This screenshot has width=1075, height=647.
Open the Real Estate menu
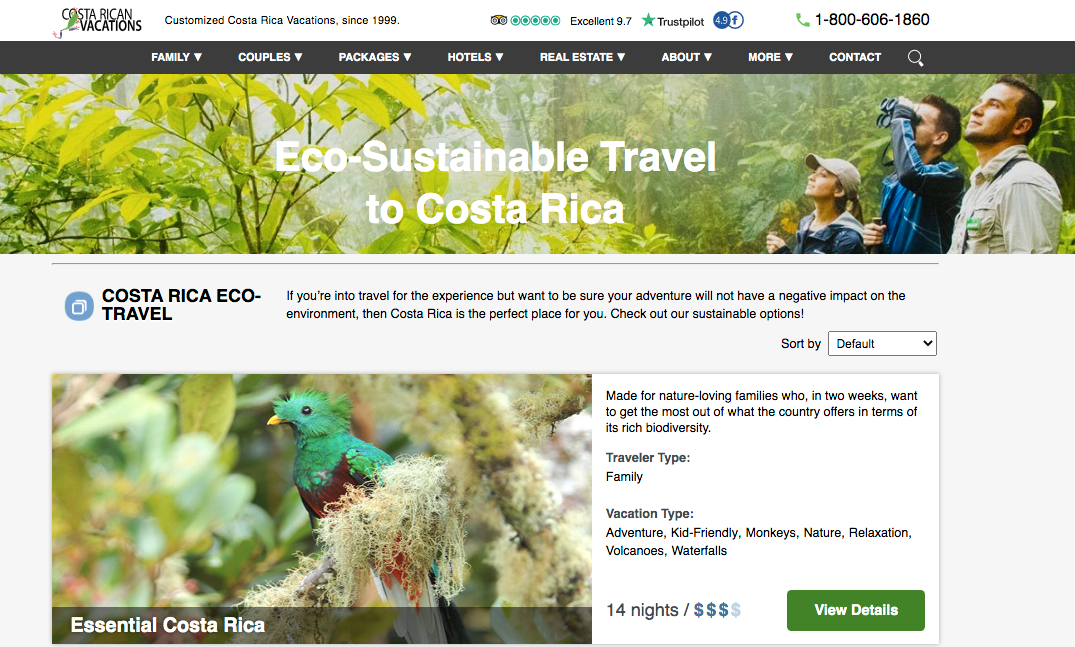coord(582,57)
